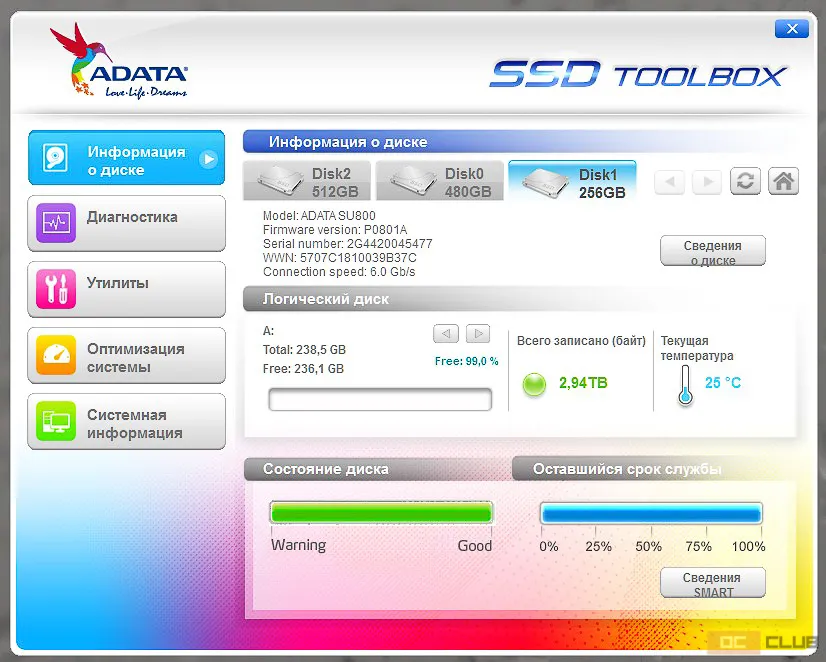Click the green total written status indicator
Screen dimensions: 826x662
point(534,384)
